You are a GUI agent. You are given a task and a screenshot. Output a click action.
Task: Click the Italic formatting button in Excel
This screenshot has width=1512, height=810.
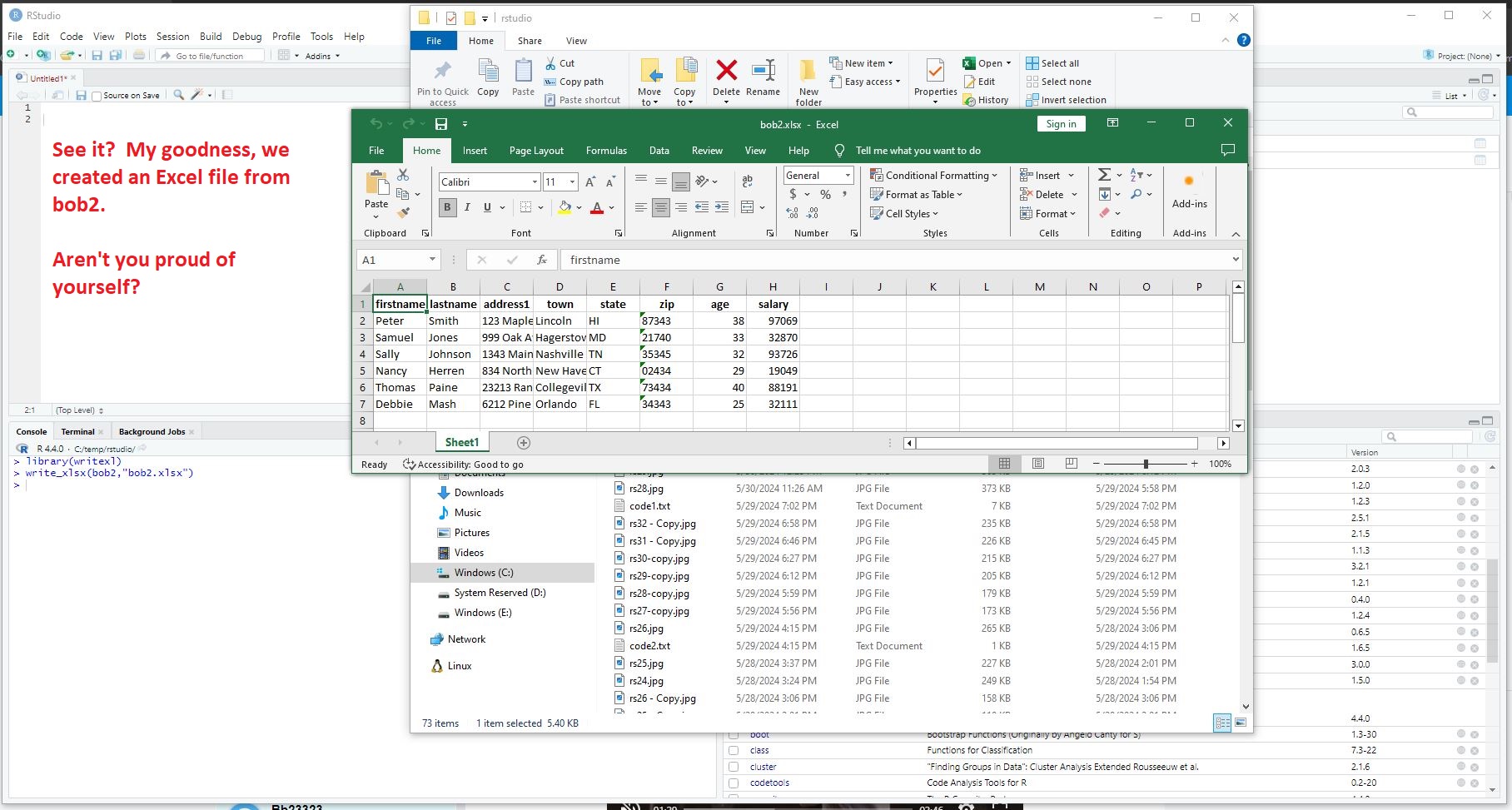pos(467,207)
